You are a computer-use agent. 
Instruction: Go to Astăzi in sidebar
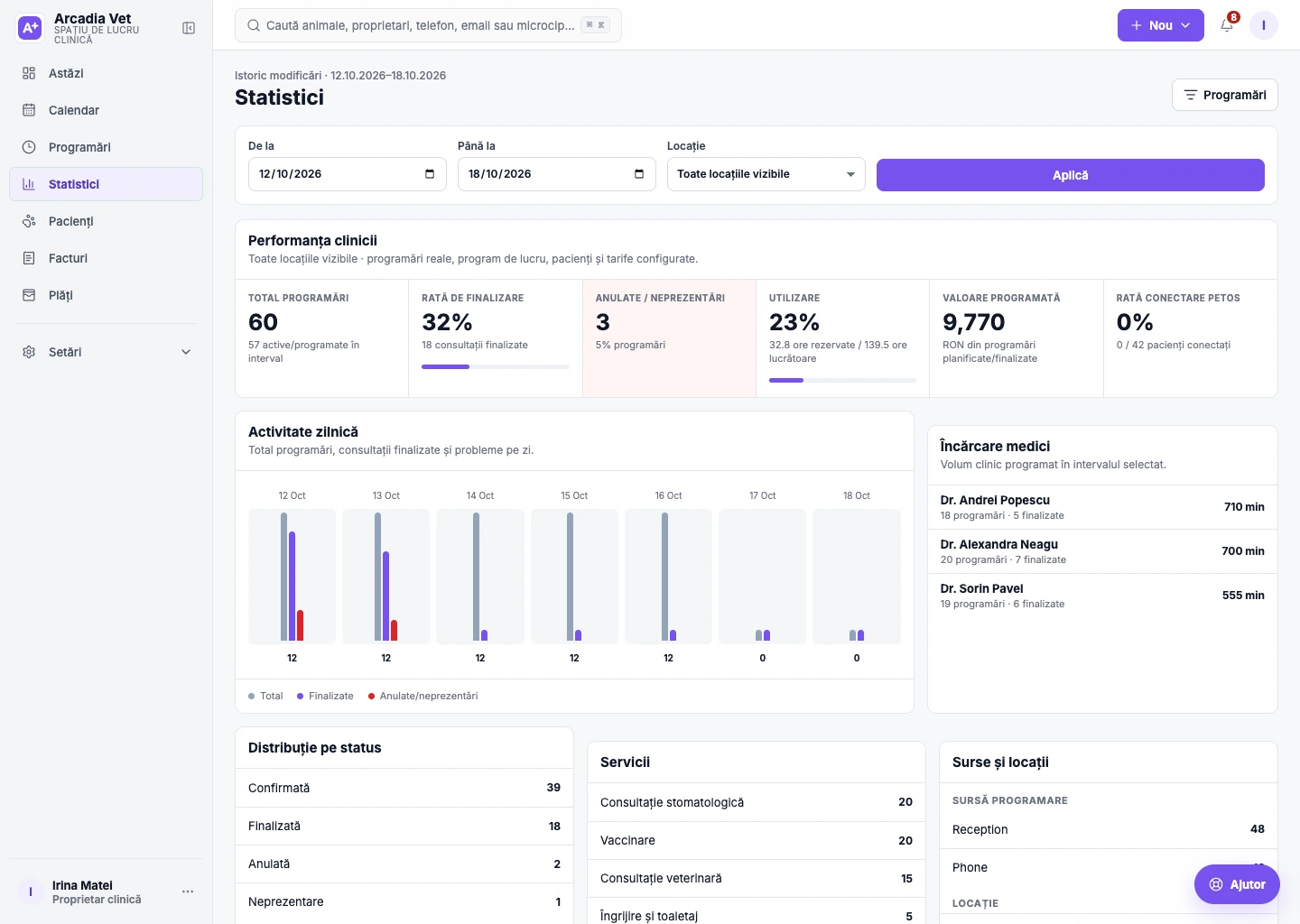pos(107,73)
